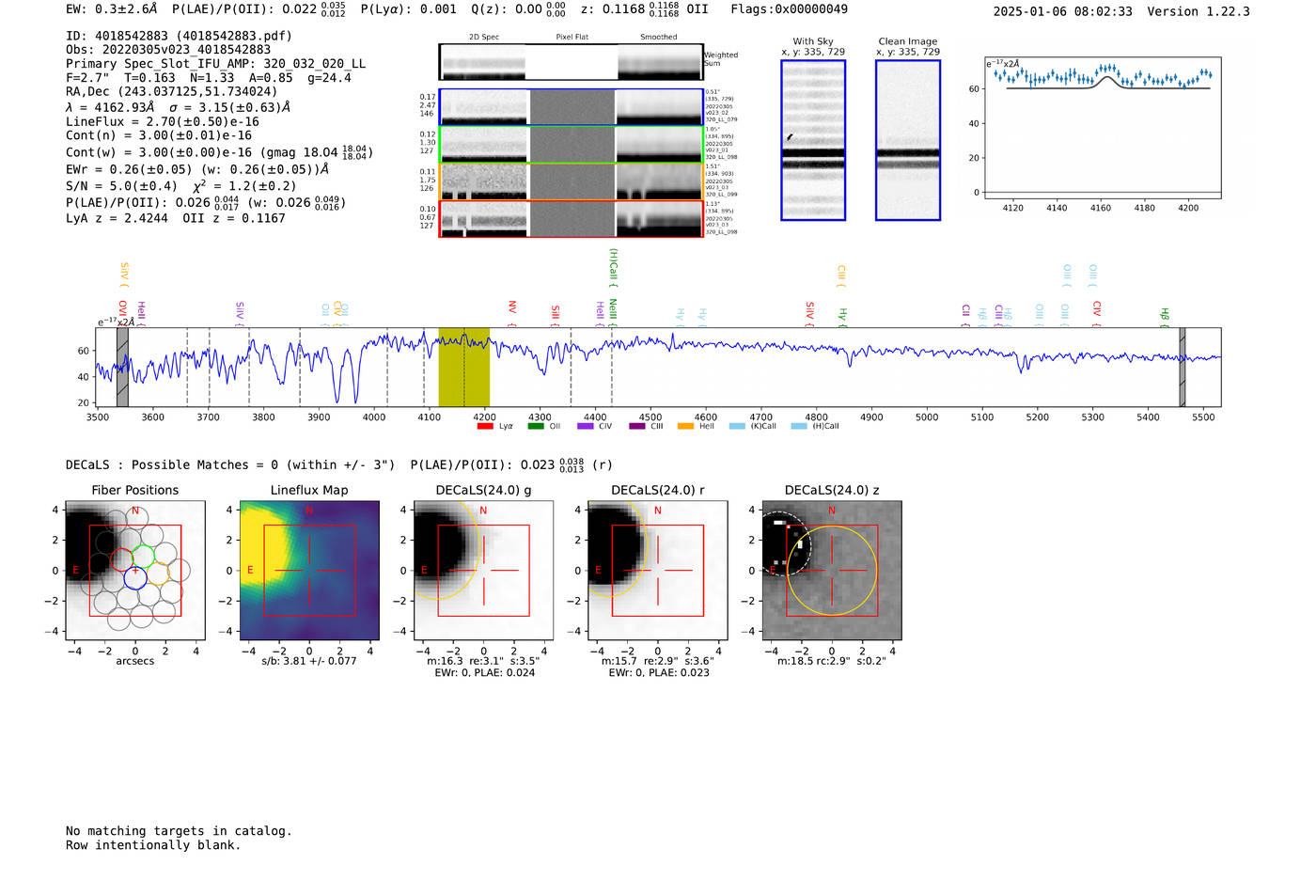Select the DECaLS r-band cutout
Viewport: 1316px width, 896px height.
click(x=658, y=571)
